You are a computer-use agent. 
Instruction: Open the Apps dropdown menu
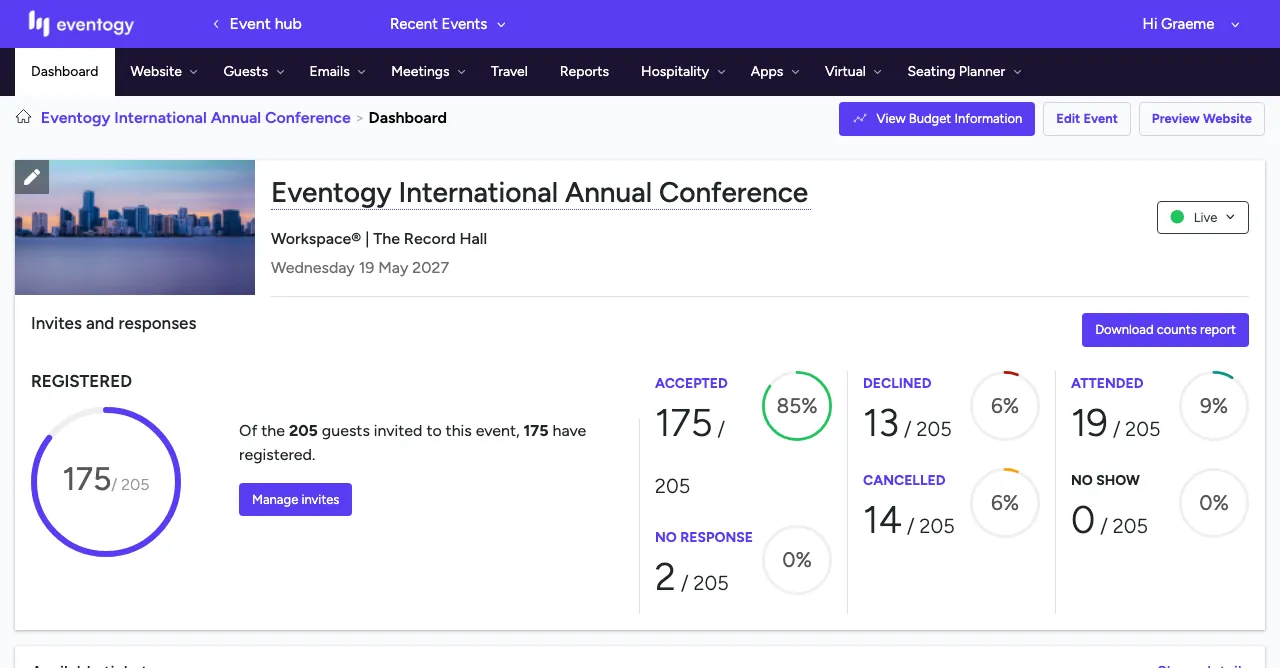pyautogui.click(x=775, y=72)
